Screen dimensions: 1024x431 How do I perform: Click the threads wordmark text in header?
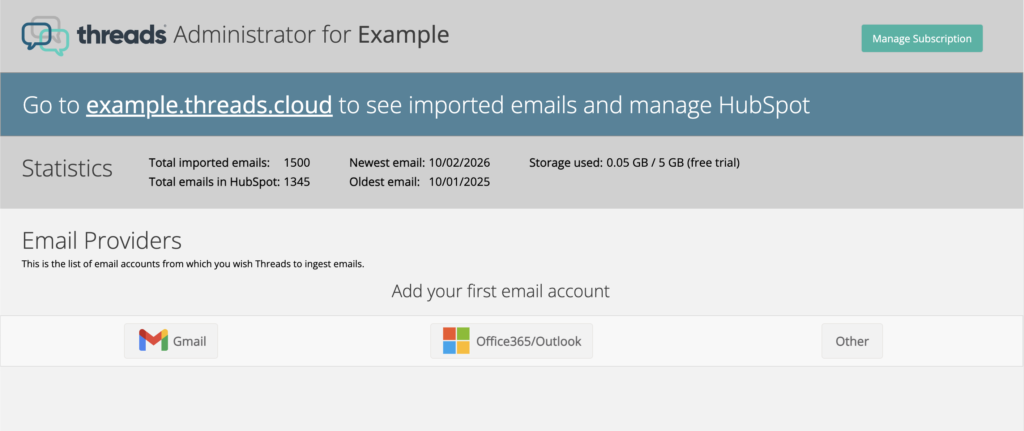122,35
